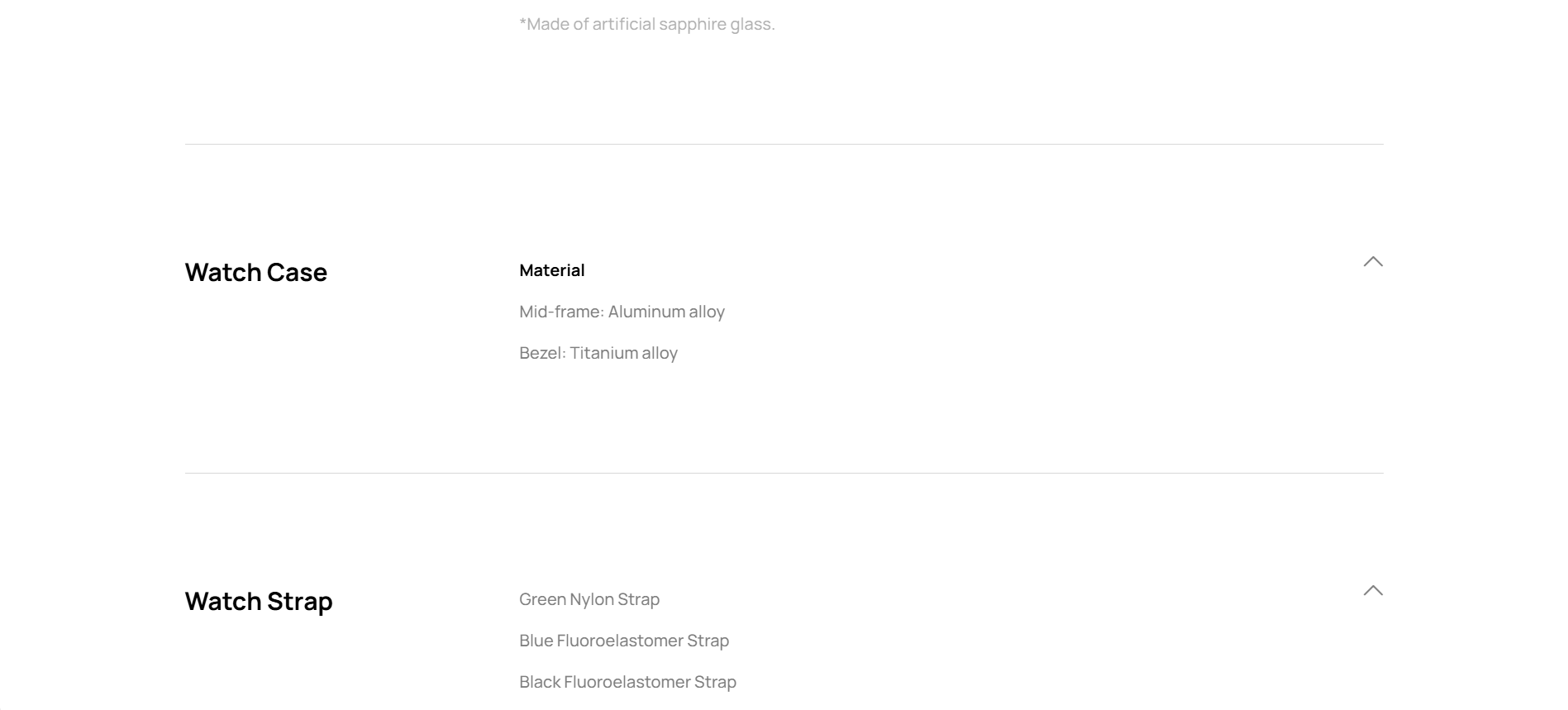Click the artificial sapphire glass footnote
The image size is (1568, 710).
[x=647, y=24]
